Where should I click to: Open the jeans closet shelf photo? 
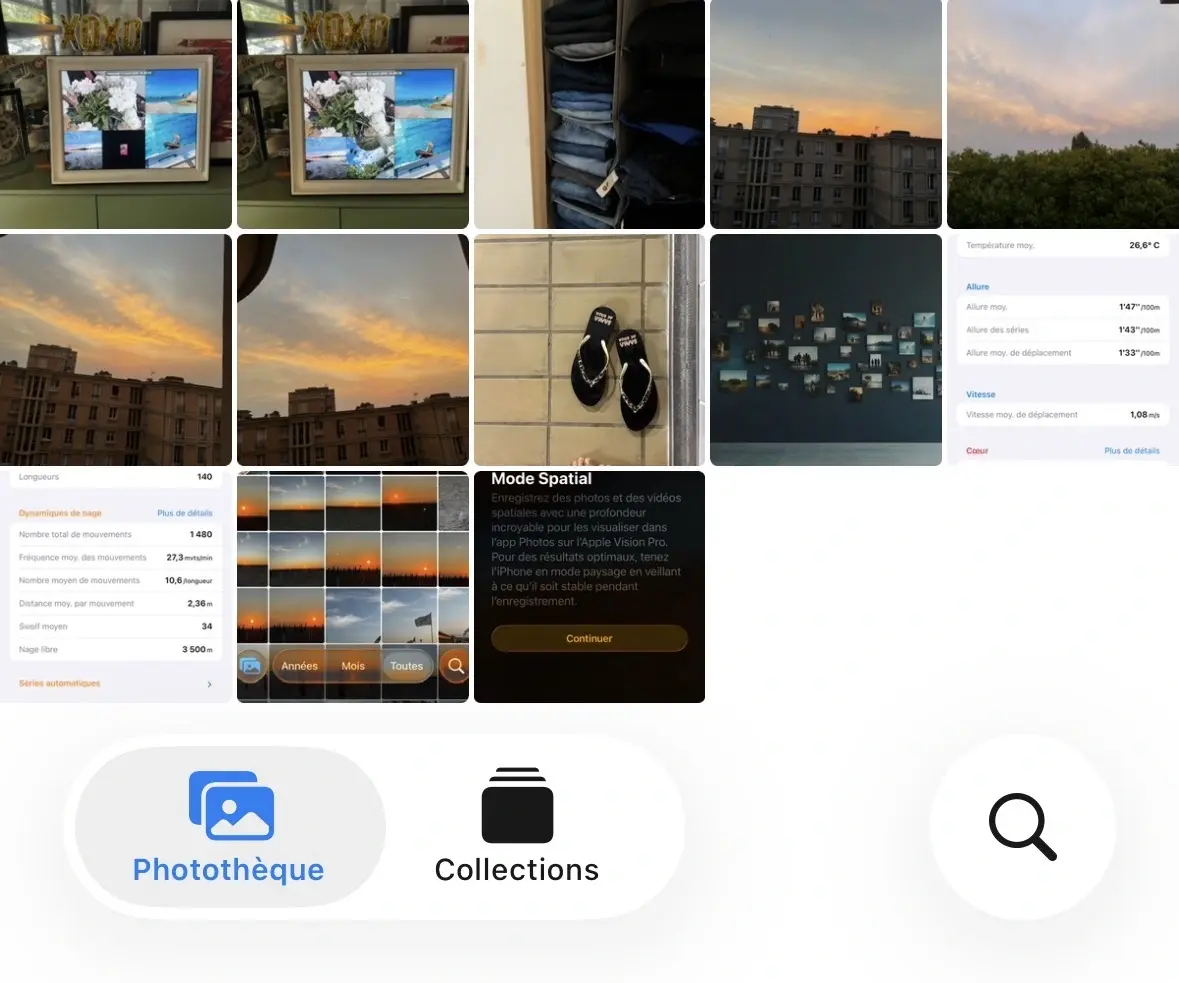coord(588,113)
